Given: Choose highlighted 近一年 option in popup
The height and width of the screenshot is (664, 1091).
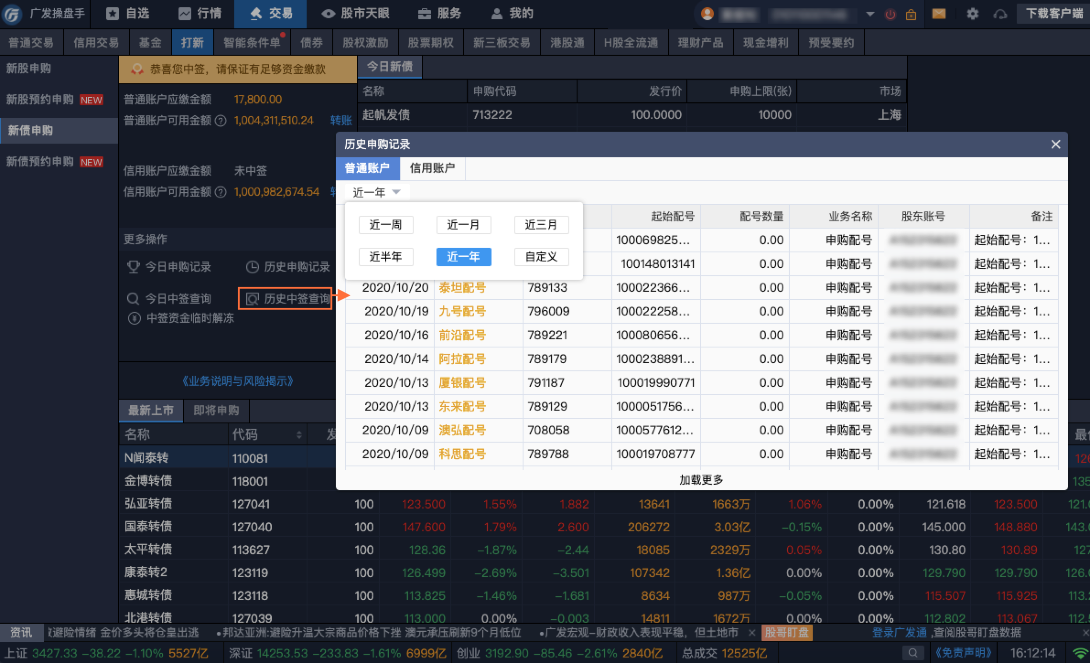Looking at the screenshot, I should (x=463, y=257).
